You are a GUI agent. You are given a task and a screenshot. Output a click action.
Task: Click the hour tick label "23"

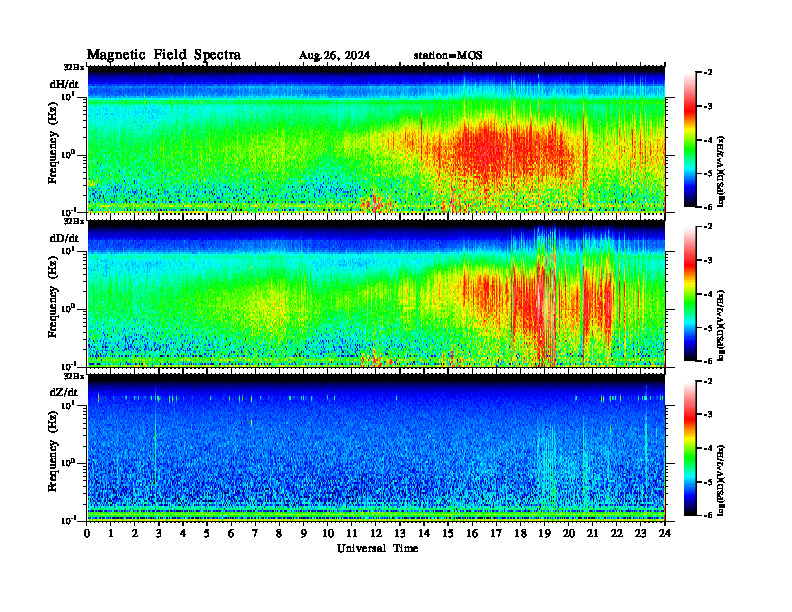640,533
